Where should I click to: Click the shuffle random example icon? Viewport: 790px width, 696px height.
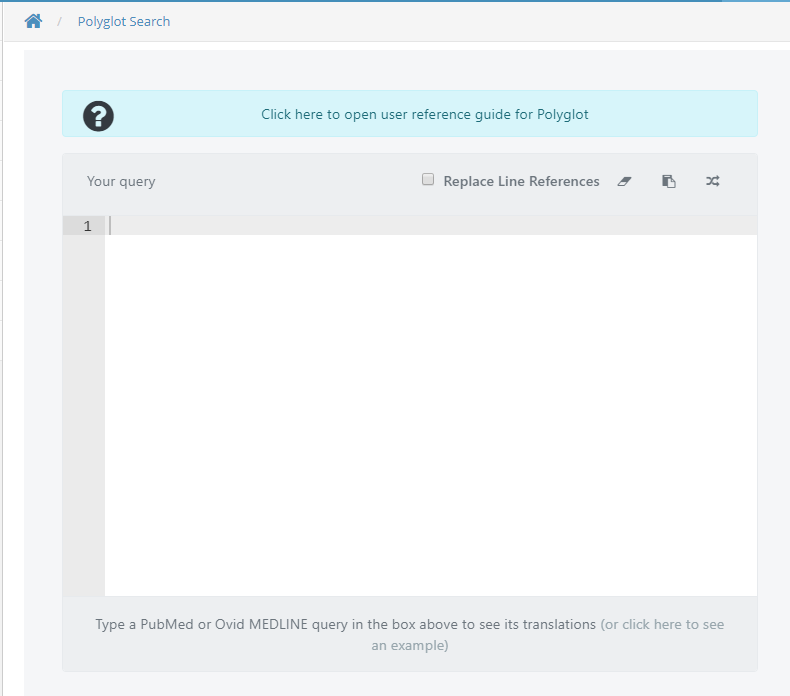(x=712, y=181)
